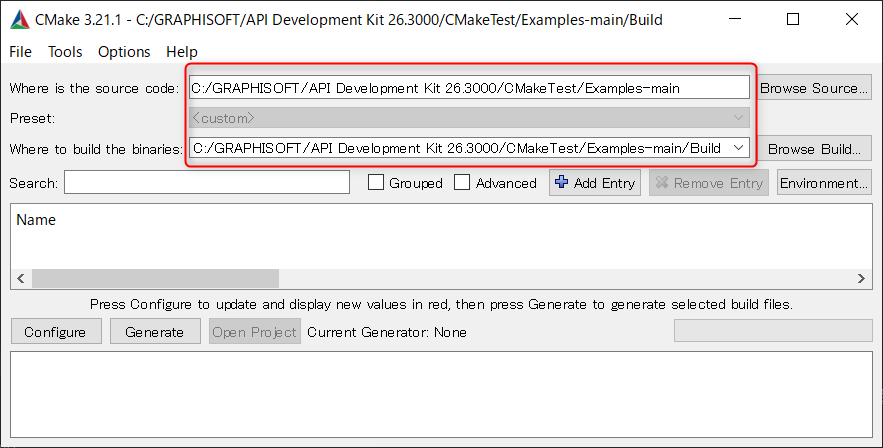Click the right scroll arrow of cache list
Screen dimensions: 883x448
[x=862, y=279]
